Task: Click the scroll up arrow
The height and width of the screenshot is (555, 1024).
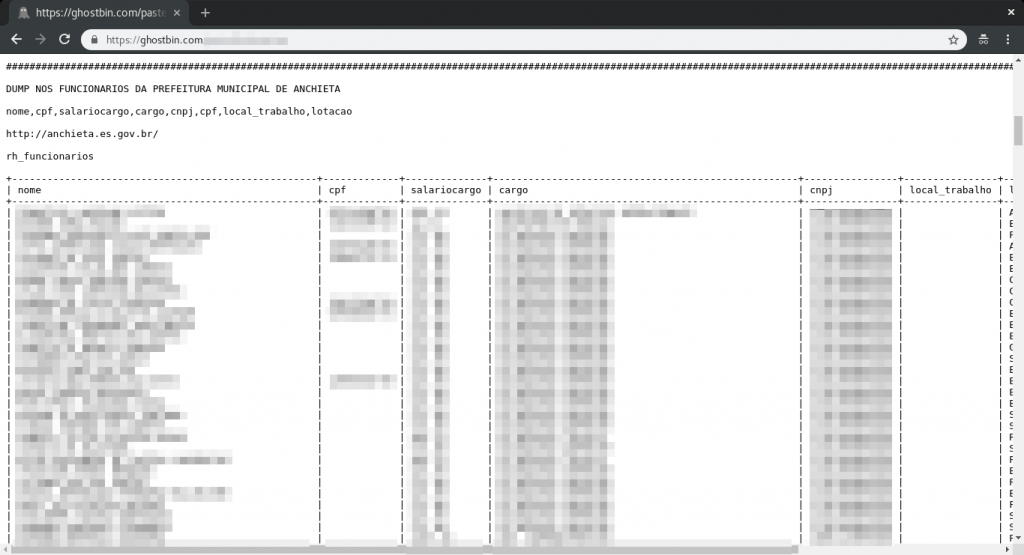Action: [1018, 60]
